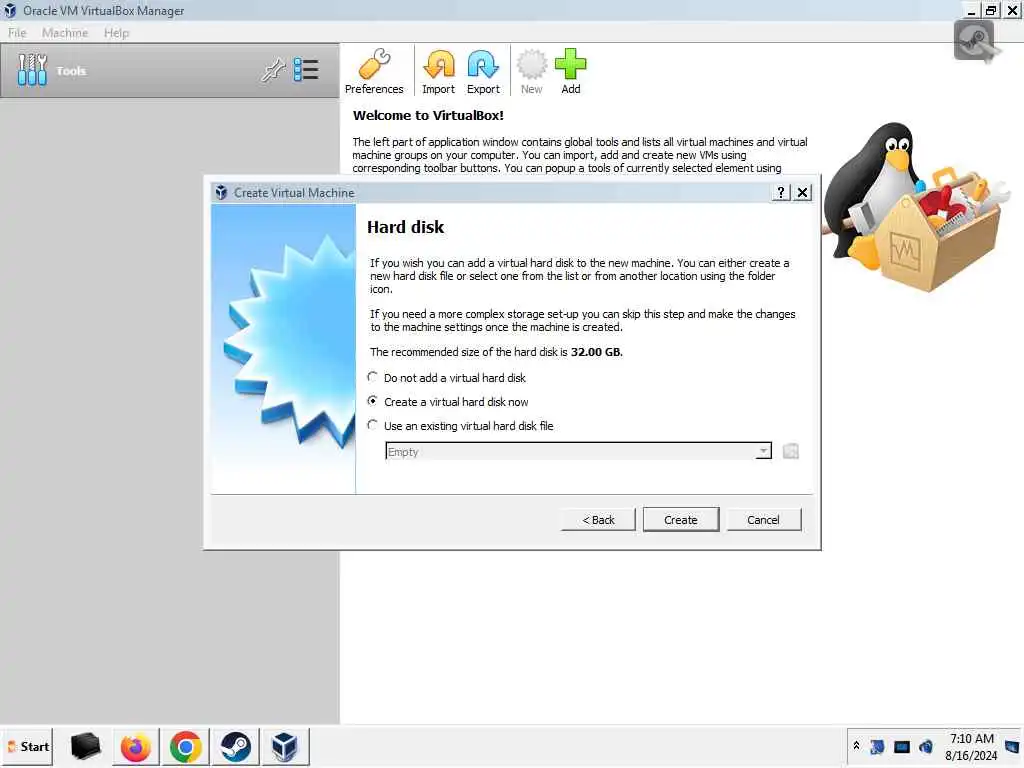This screenshot has height=768, width=1024.
Task: Open the Machine menu
Action: [x=65, y=33]
